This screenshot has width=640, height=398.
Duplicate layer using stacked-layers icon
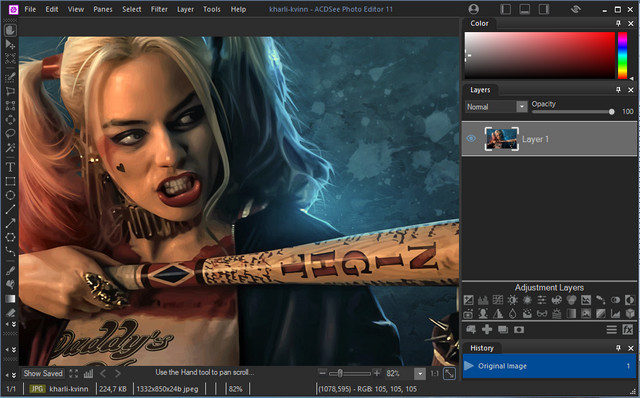(502, 329)
